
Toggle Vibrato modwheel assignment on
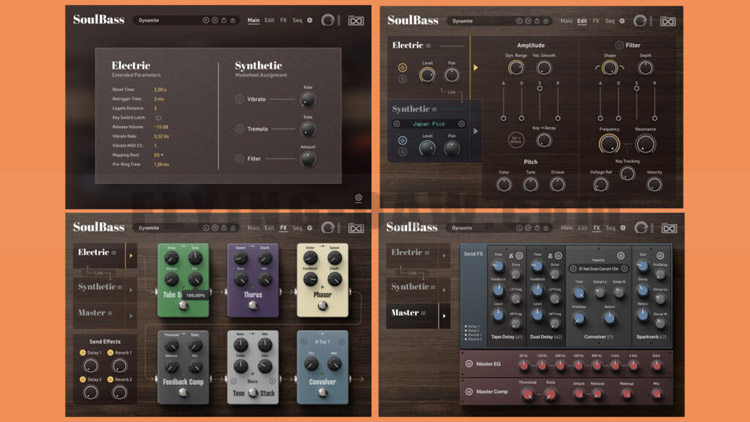point(240,99)
